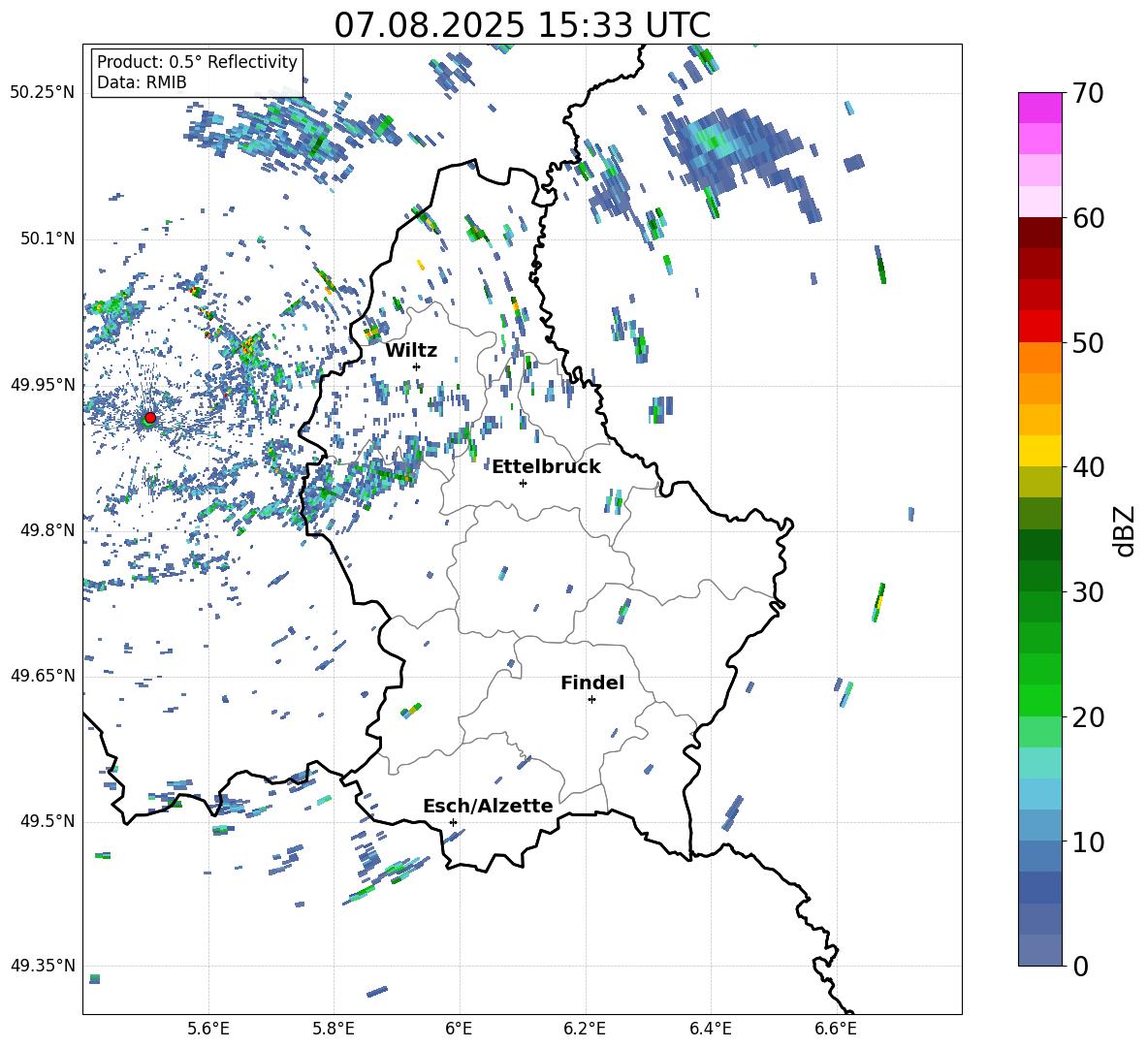Click the colorbar tick value 70
This screenshot has height=1048, width=1148.
[x=1088, y=93]
